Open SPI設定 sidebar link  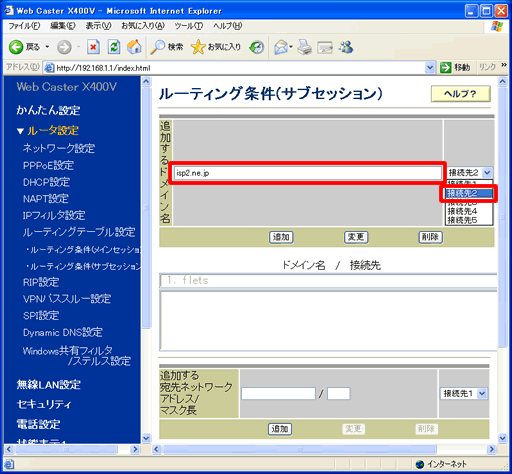tap(41, 316)
